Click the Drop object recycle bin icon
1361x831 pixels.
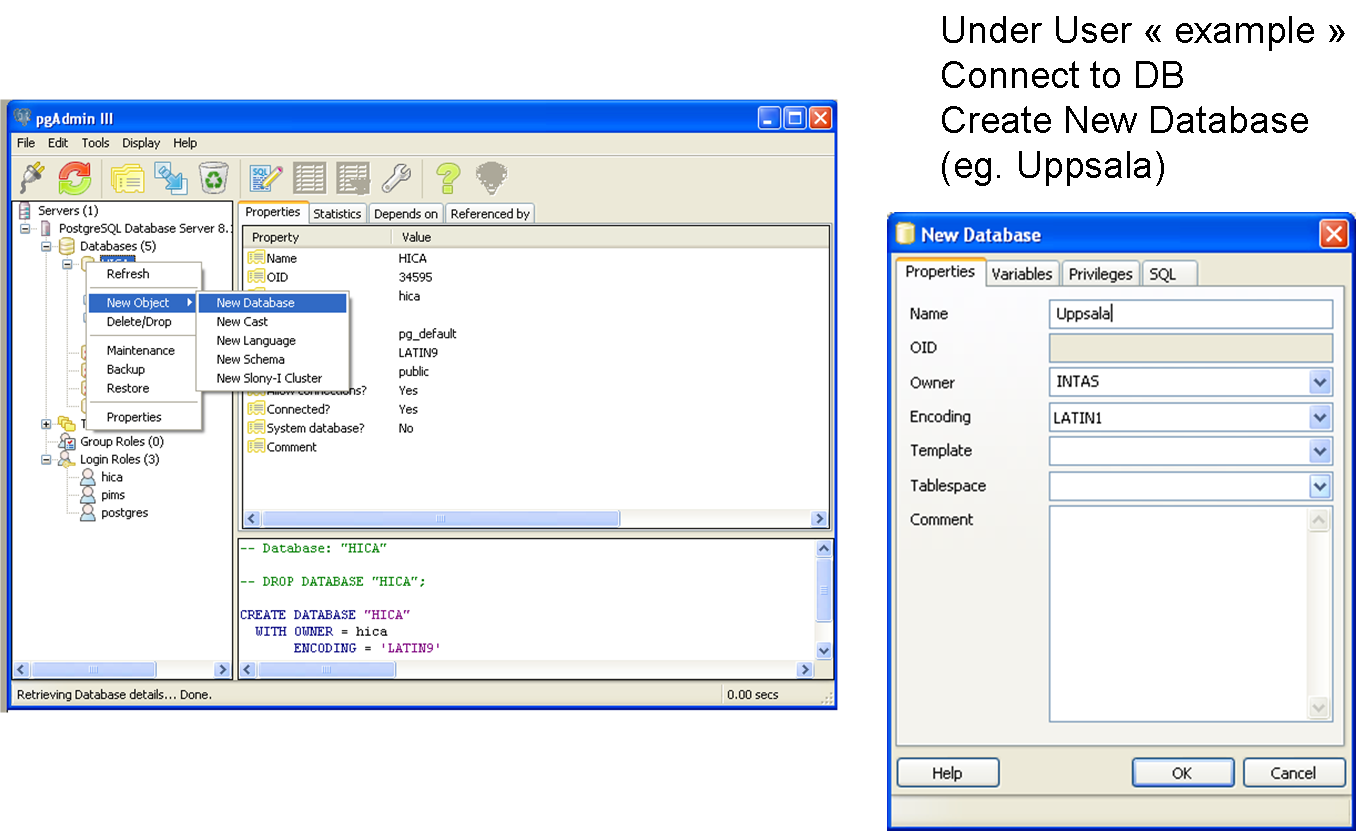click(214, 179)
